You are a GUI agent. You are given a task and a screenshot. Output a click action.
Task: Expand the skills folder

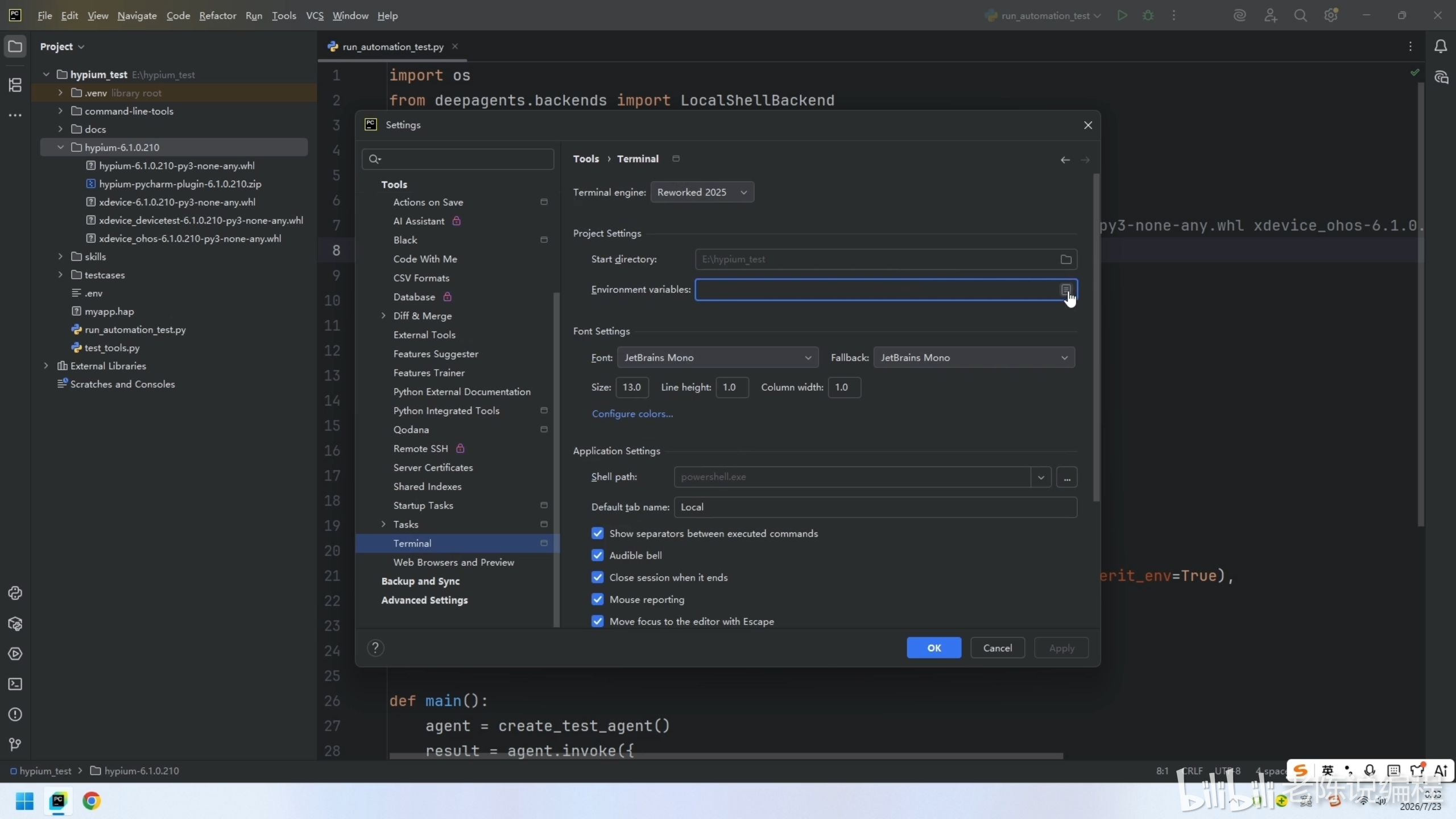pyautogui.click(x=61, y=257)
